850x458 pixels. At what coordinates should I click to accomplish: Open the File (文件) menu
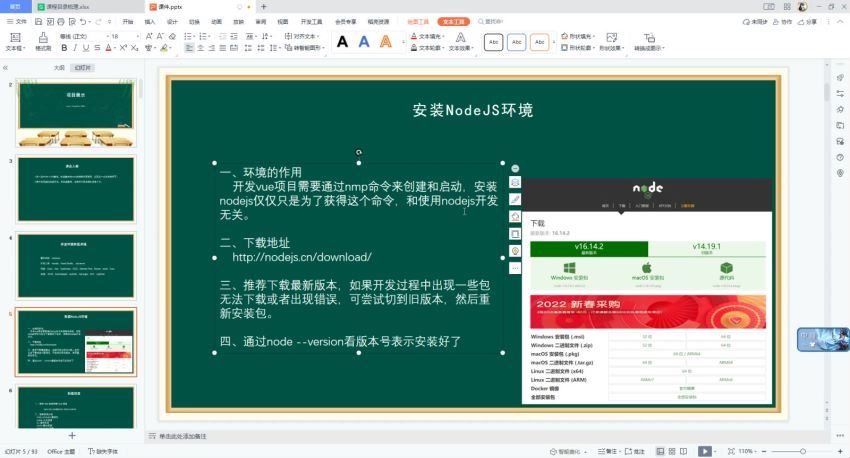(x=17, y=22)
